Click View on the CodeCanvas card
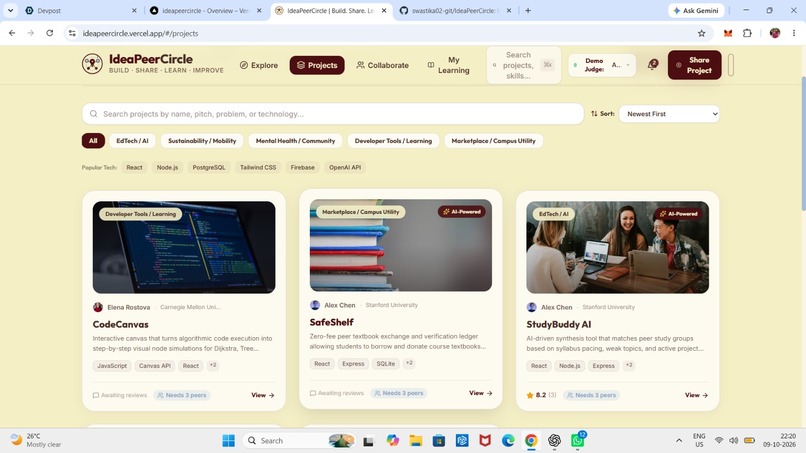The height and width of the screenshot is (453, 806). (x=263, y=395)
